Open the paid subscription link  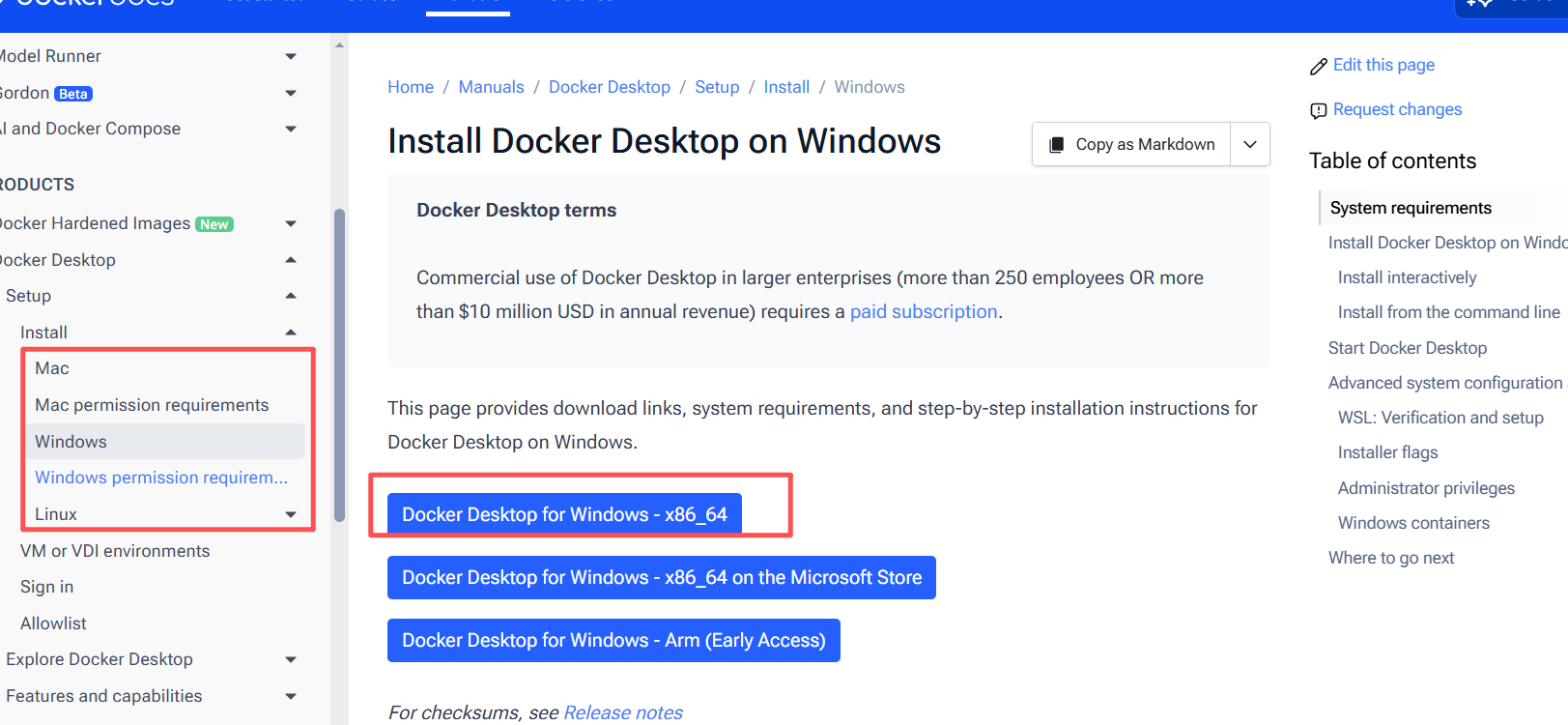pyautogui.click(x=924, y=311)
